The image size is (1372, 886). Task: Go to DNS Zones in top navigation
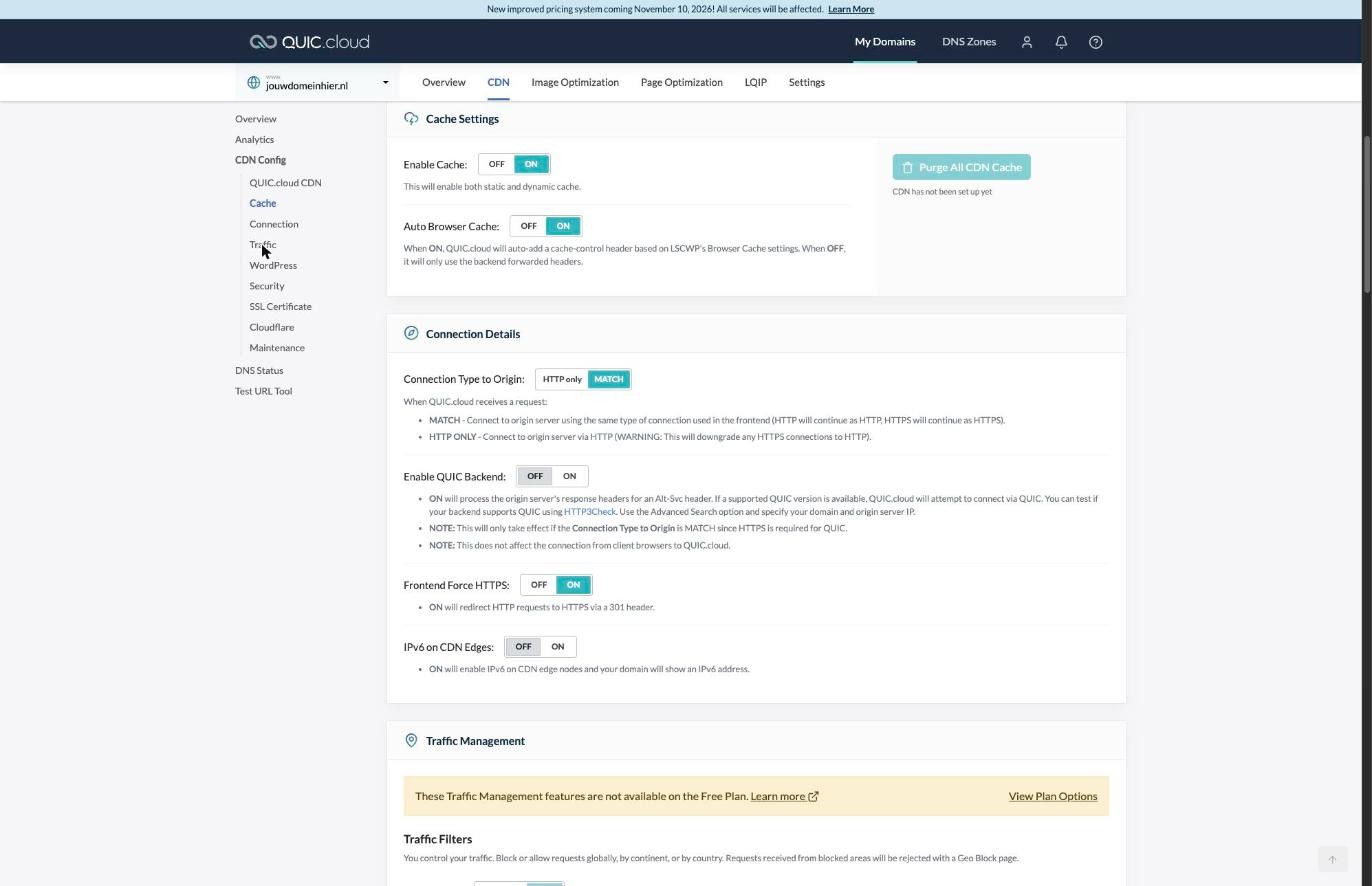pos(968,42)
